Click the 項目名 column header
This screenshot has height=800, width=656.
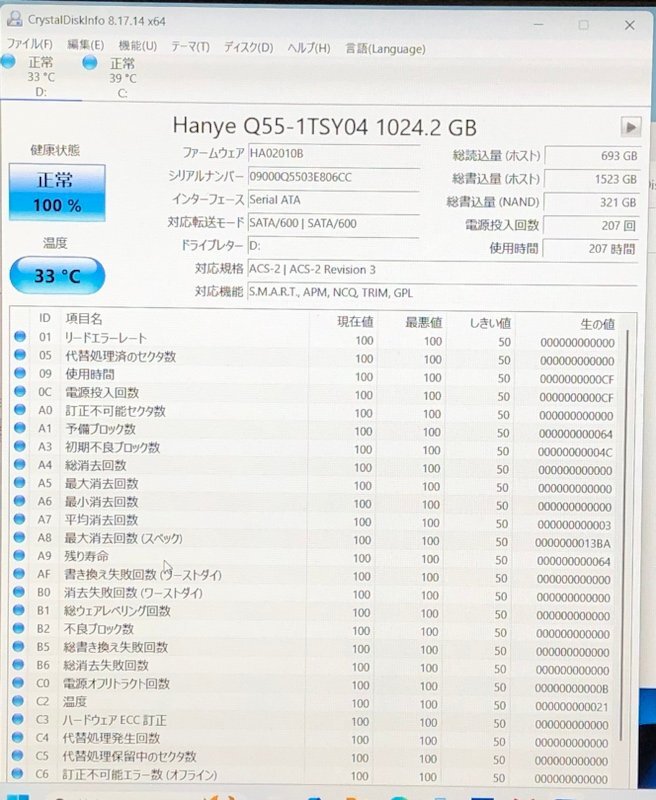tap(84, 319)
